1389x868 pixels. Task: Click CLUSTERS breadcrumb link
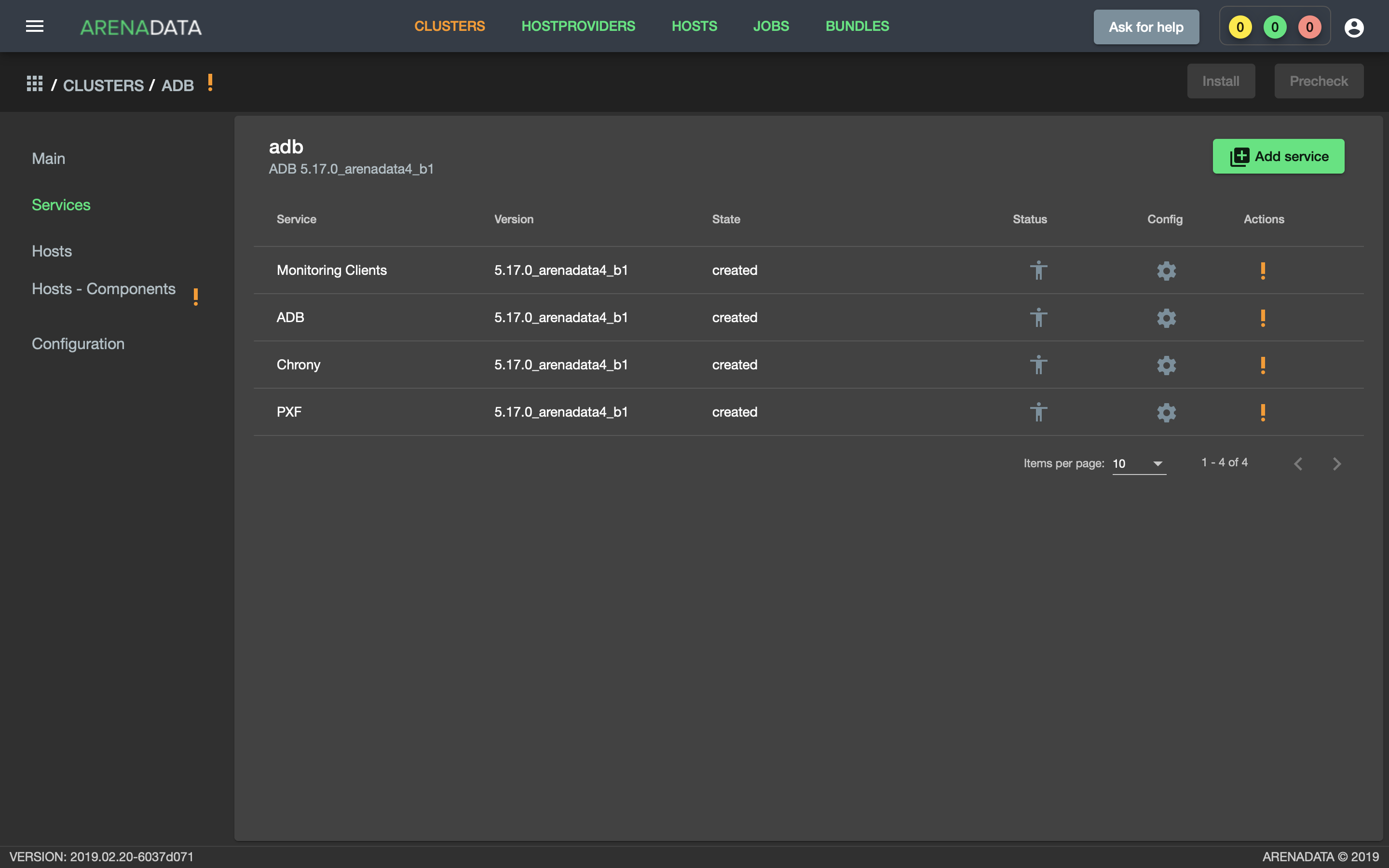click(x=103, y=85)
